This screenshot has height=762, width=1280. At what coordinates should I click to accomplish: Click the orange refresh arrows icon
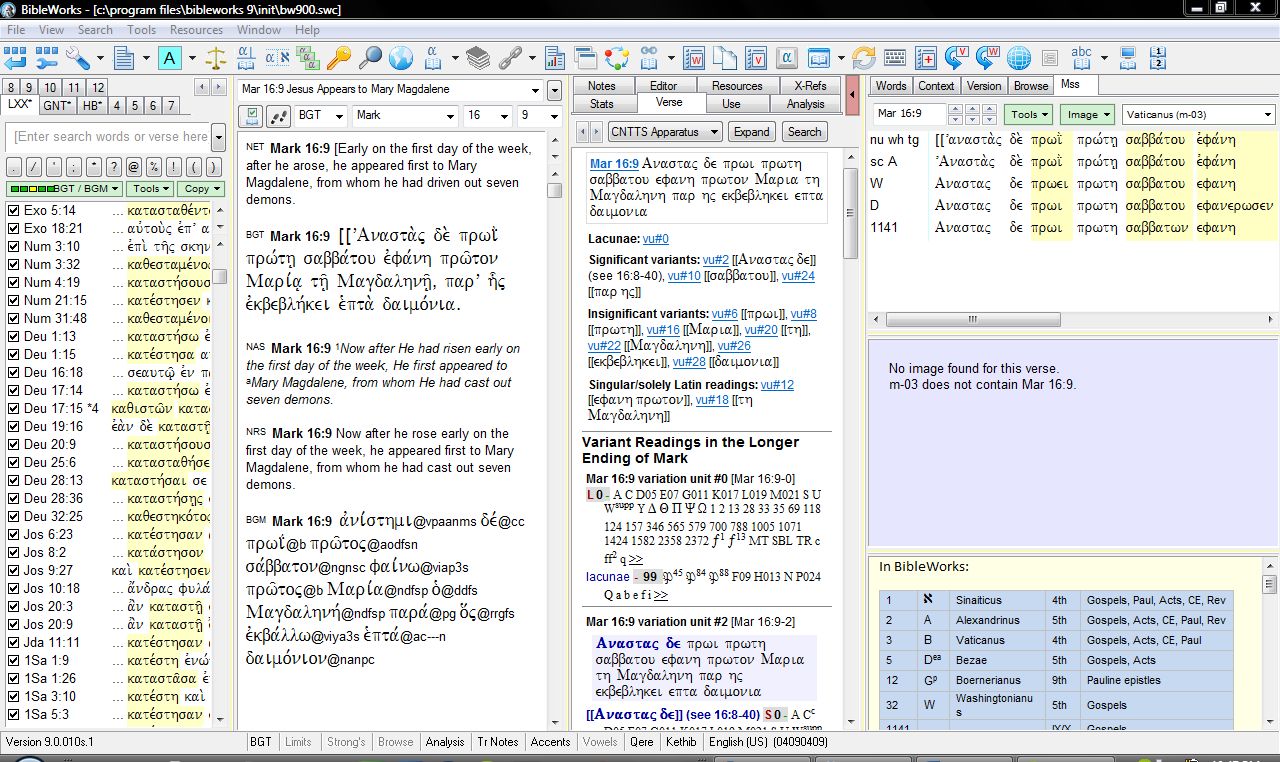(x=863, y=58)
